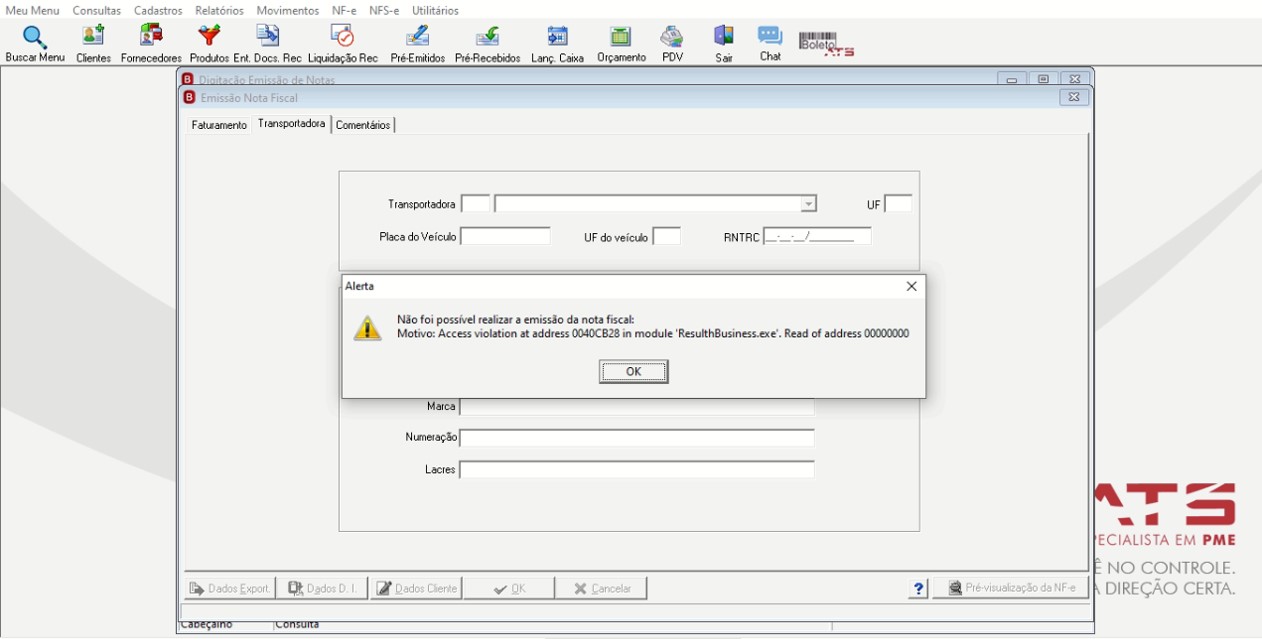Open Fornecedores toolbar icon
Viewport: 1262px width, 639px height.
coord(151,45)
